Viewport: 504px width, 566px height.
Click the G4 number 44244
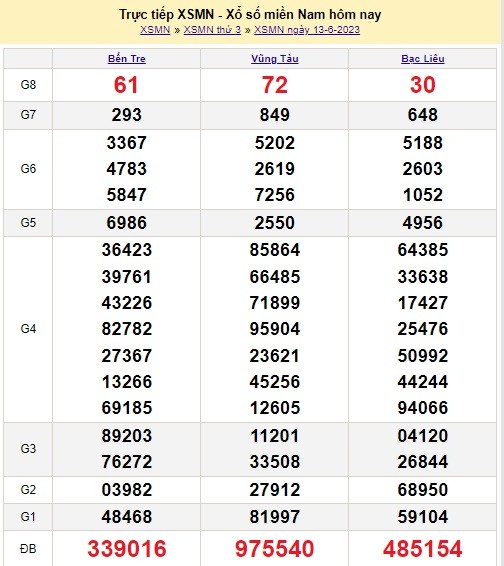click(x=423, y=382)
